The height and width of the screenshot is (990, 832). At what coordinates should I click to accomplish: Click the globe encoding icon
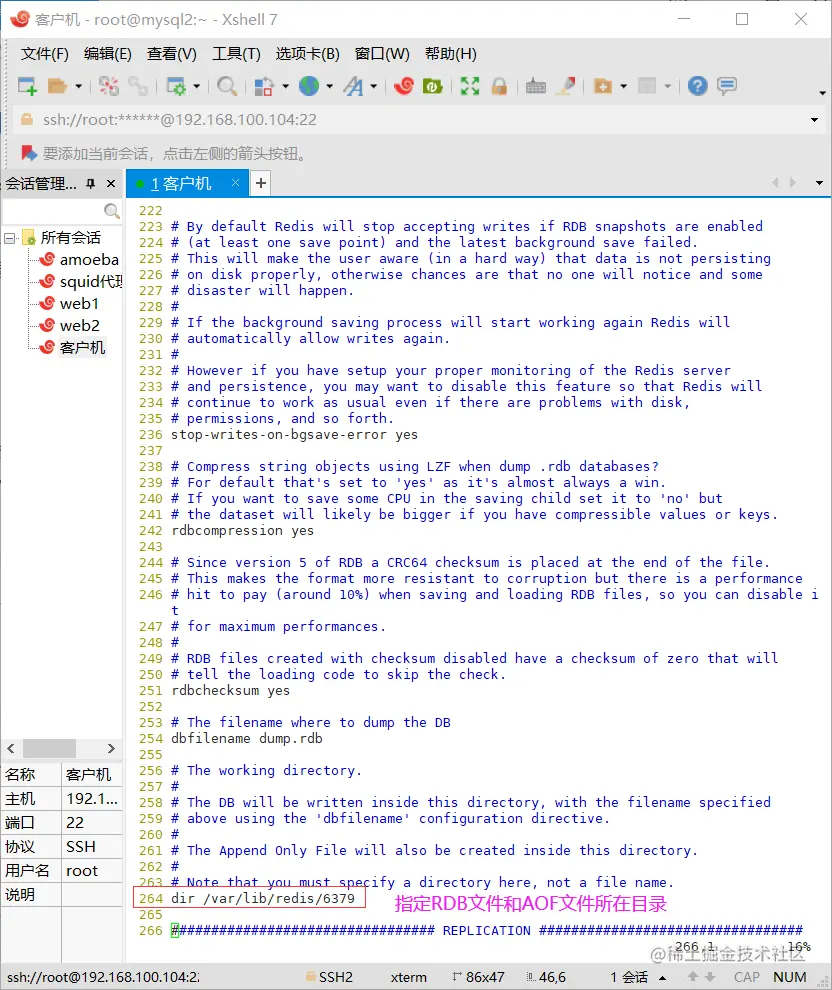[309, 86]
